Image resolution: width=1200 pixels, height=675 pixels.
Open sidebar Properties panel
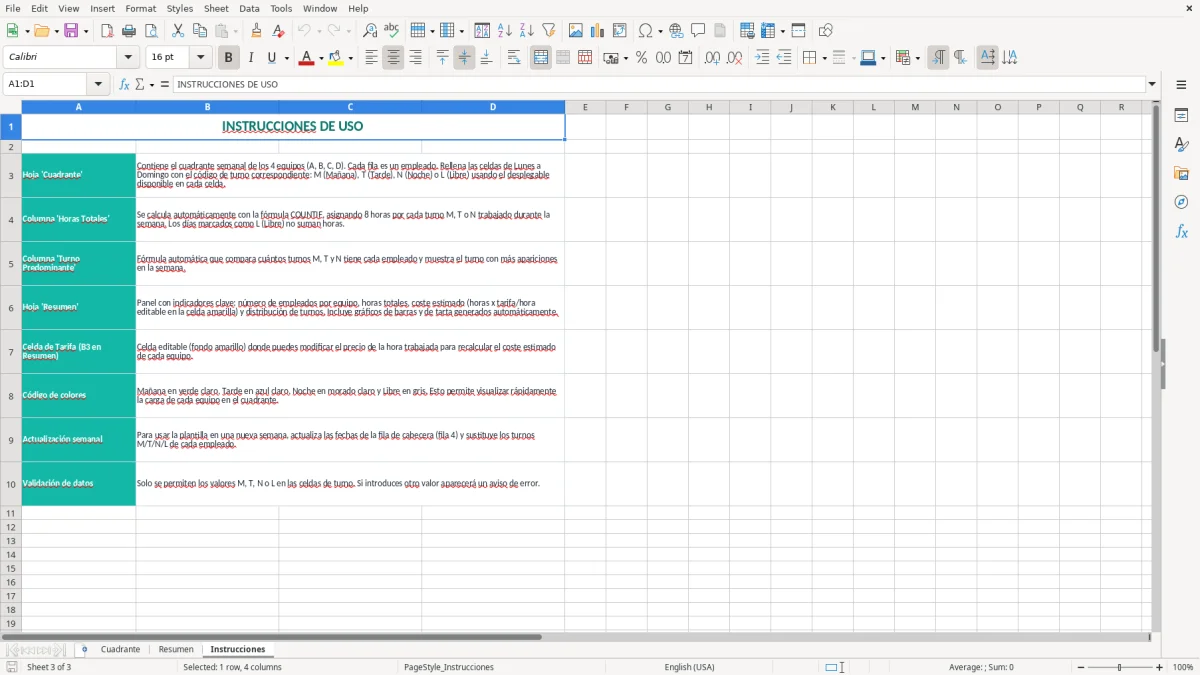[1181, 116]
